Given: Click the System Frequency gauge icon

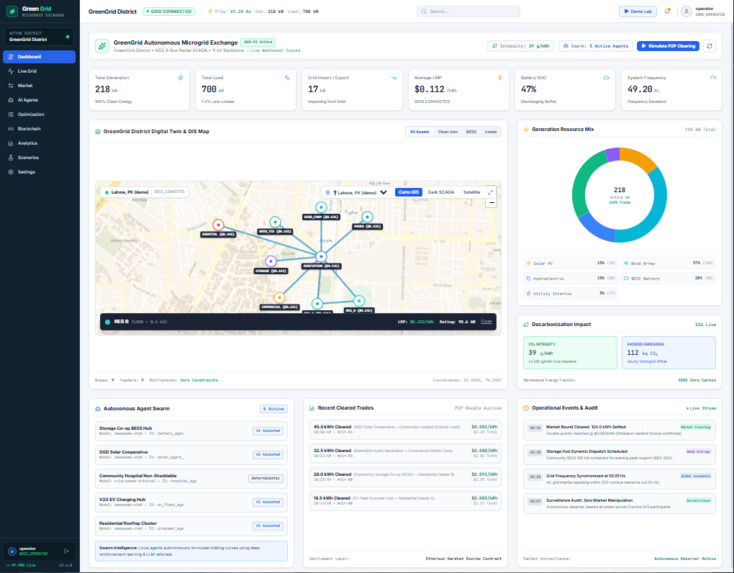Looking at the screenshot, I should tap(713, 78).
